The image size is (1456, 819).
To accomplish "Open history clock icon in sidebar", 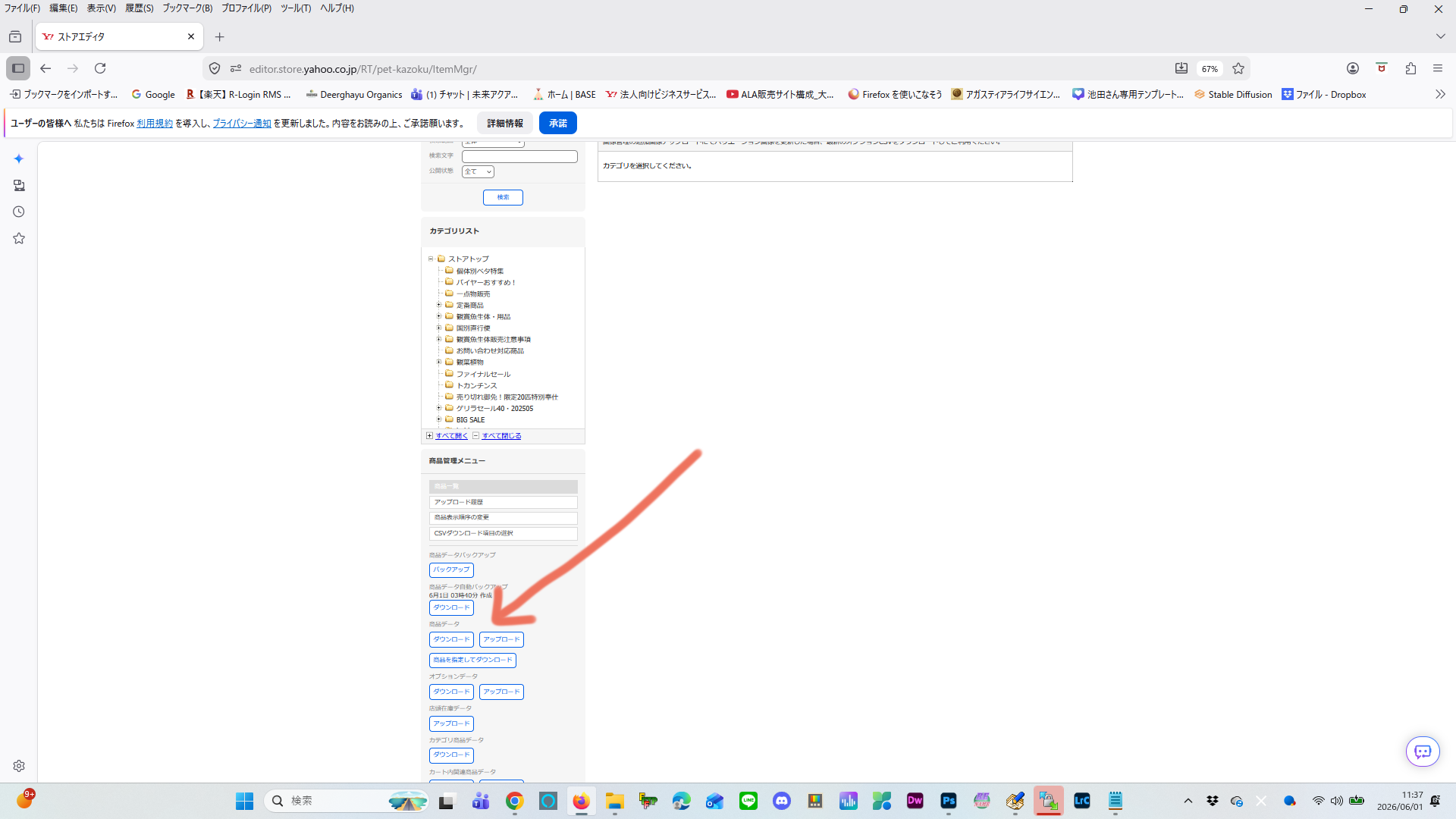I will 19,212.
